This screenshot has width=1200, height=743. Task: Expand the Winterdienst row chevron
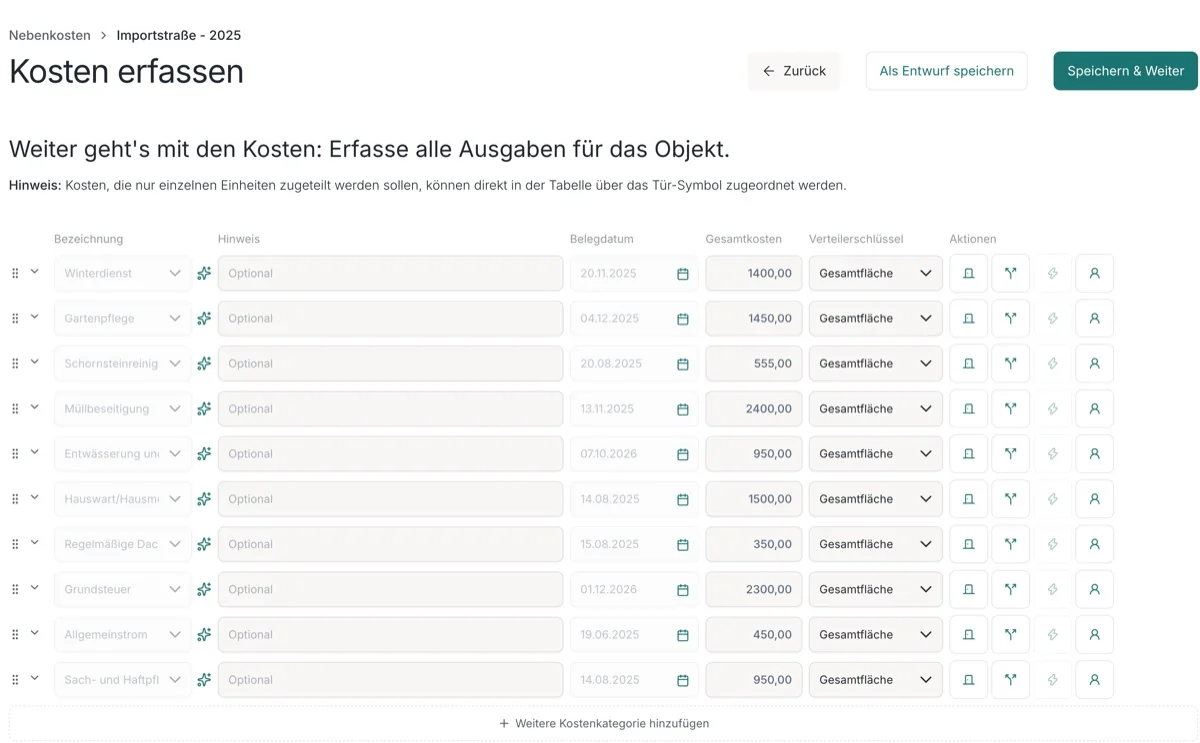pos(34,271)
